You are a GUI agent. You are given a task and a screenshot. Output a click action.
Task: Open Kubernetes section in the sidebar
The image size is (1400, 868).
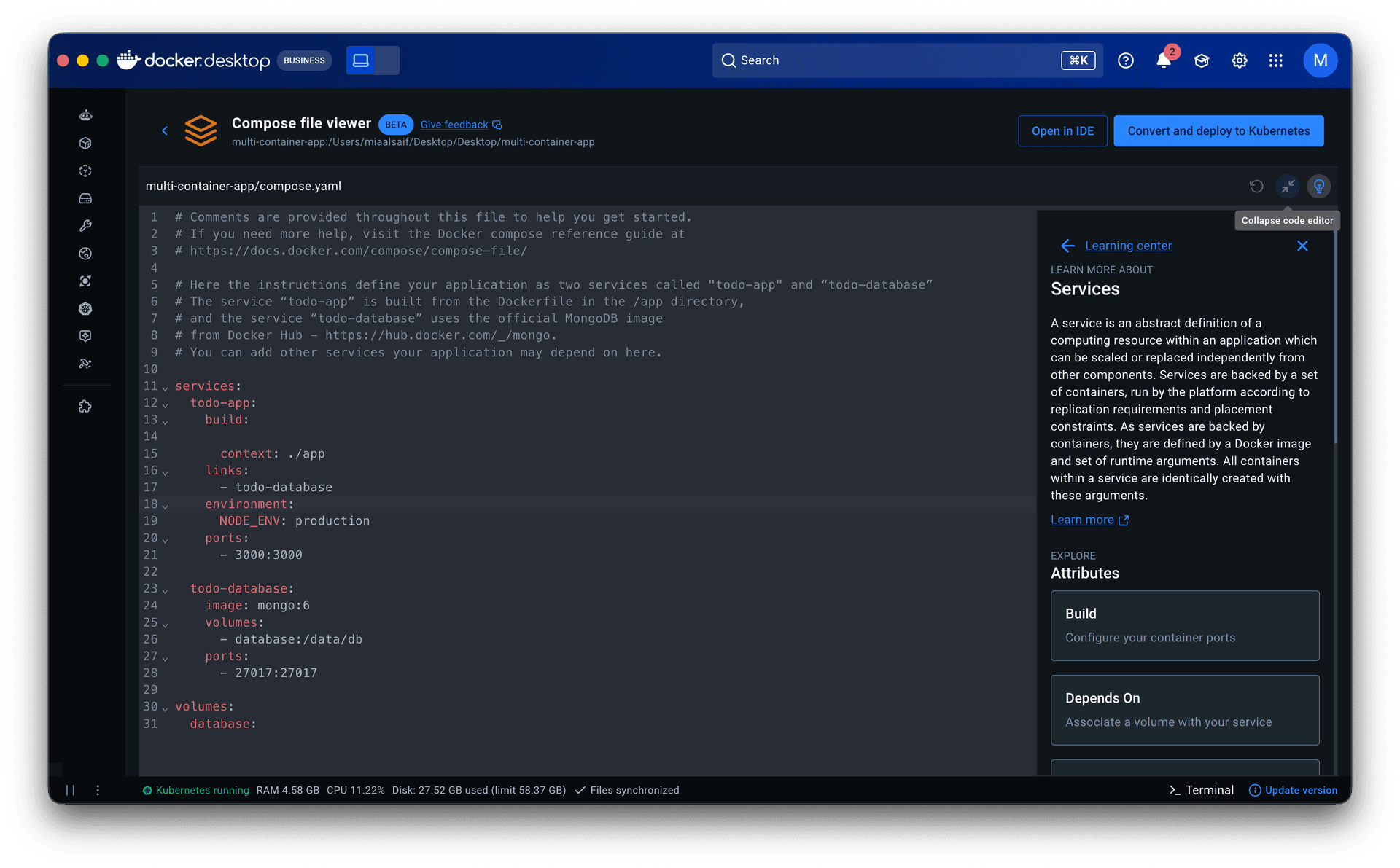[85, 308]
